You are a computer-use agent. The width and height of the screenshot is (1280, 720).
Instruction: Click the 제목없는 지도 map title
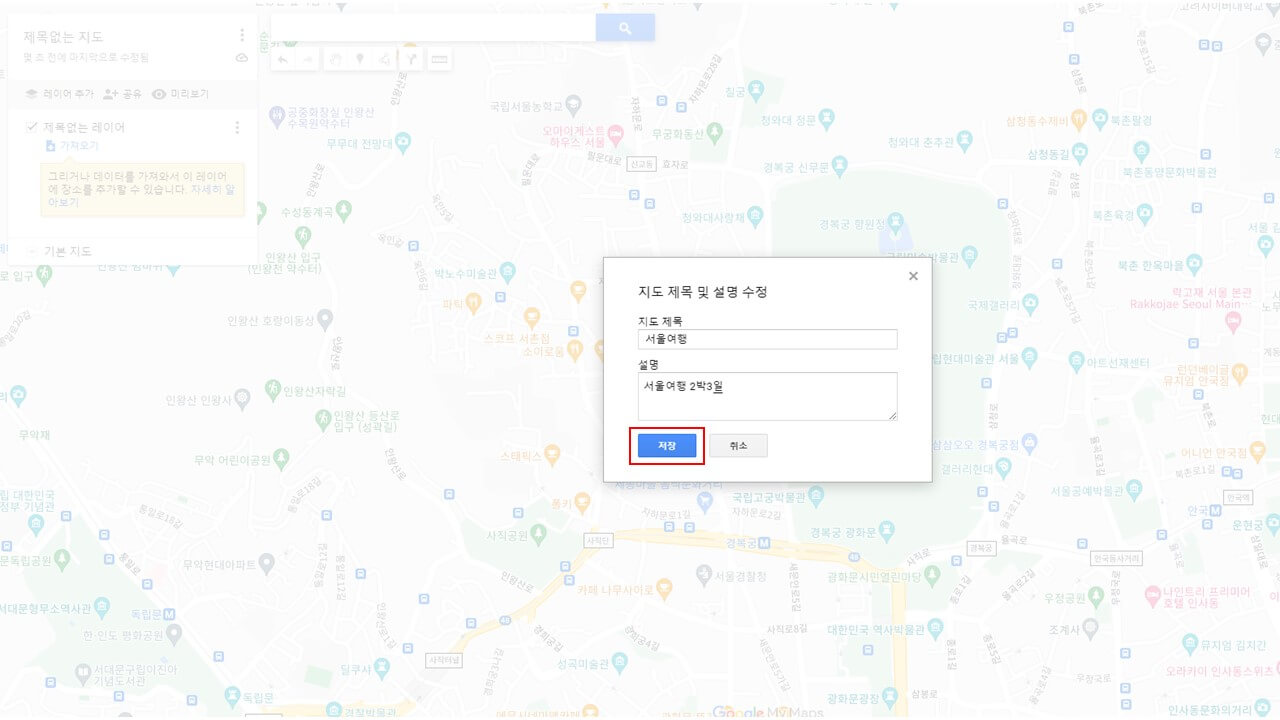coord(63,36)
